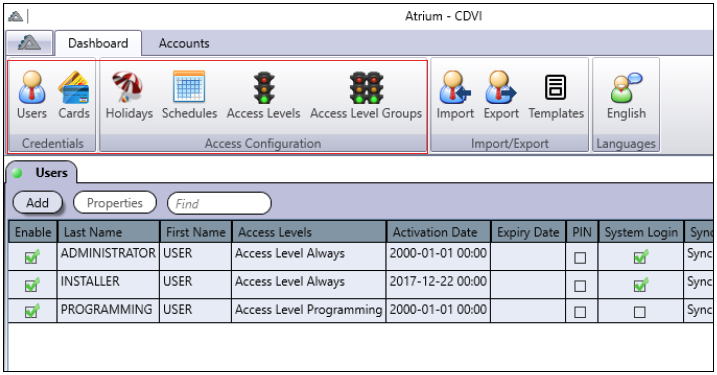The height and width of the screenshot is (375, 717).
Task: Click the Atrium icon in title bar
Action: [x=16, y=16]
